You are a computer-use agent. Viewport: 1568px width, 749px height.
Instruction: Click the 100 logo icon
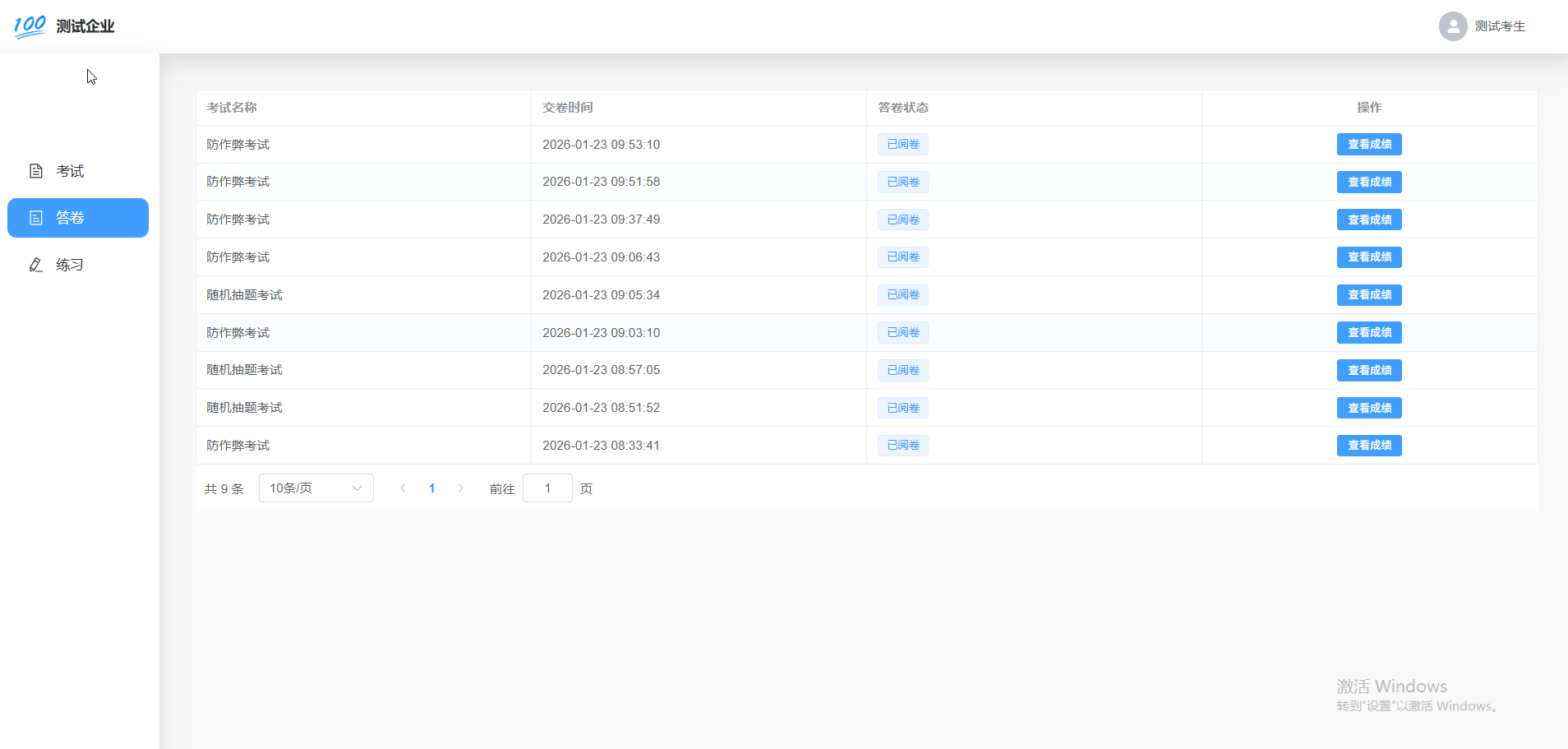(x=30, y=26)
